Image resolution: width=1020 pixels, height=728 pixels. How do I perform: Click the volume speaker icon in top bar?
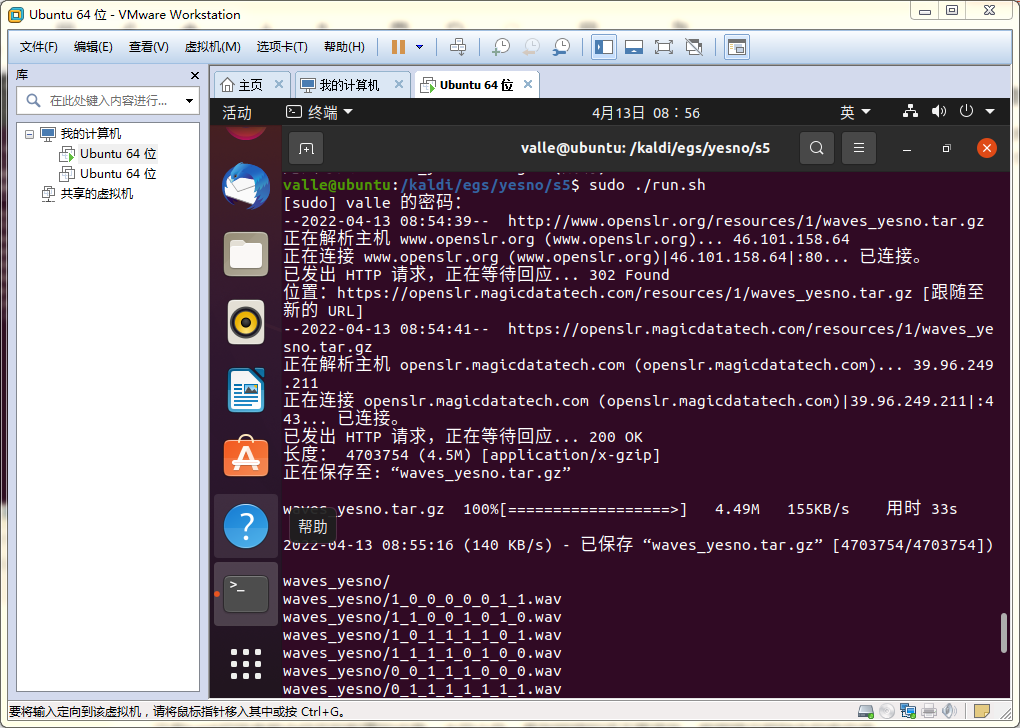(x=939, y=111)
